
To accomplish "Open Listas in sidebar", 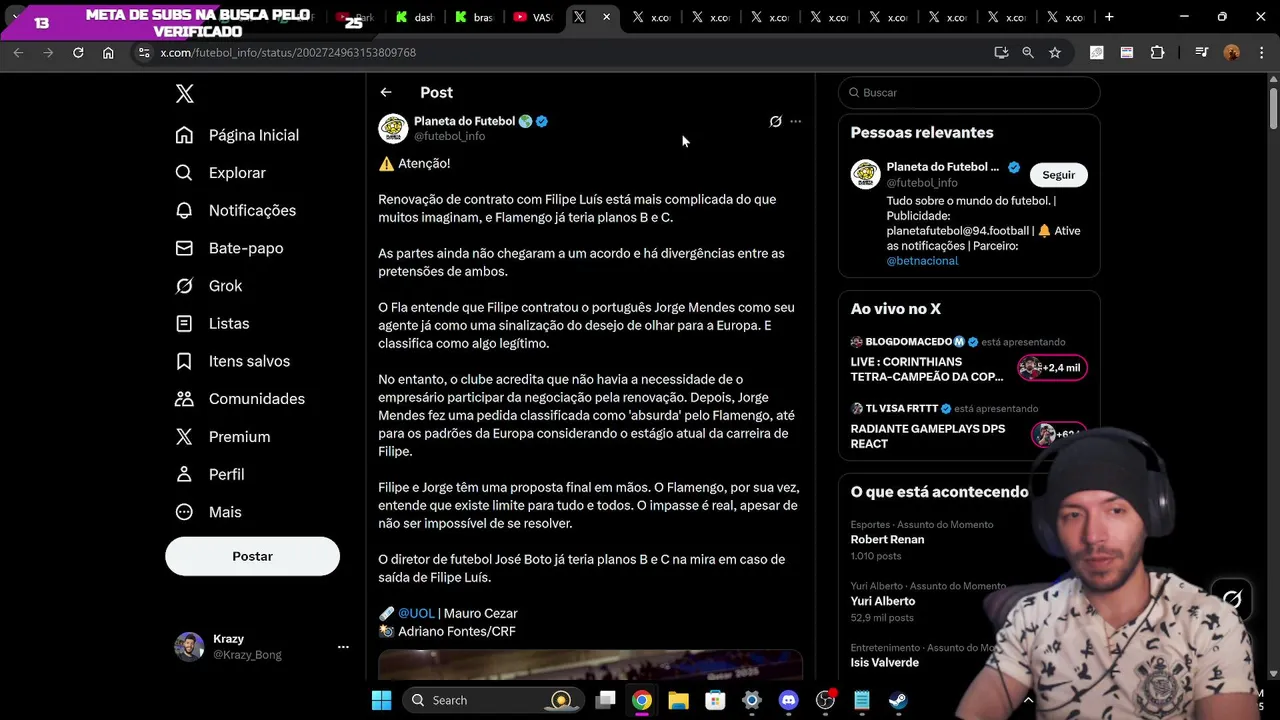I will click(x=212, y=324).
